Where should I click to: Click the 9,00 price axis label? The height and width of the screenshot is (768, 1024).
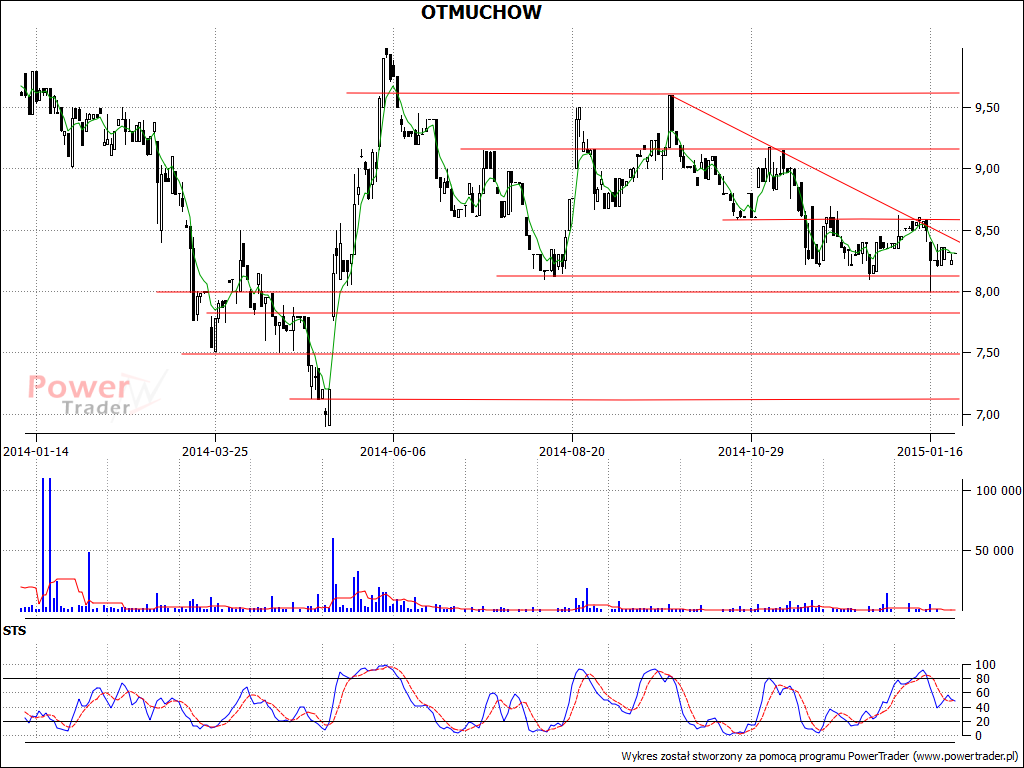[x=987, y=169]
